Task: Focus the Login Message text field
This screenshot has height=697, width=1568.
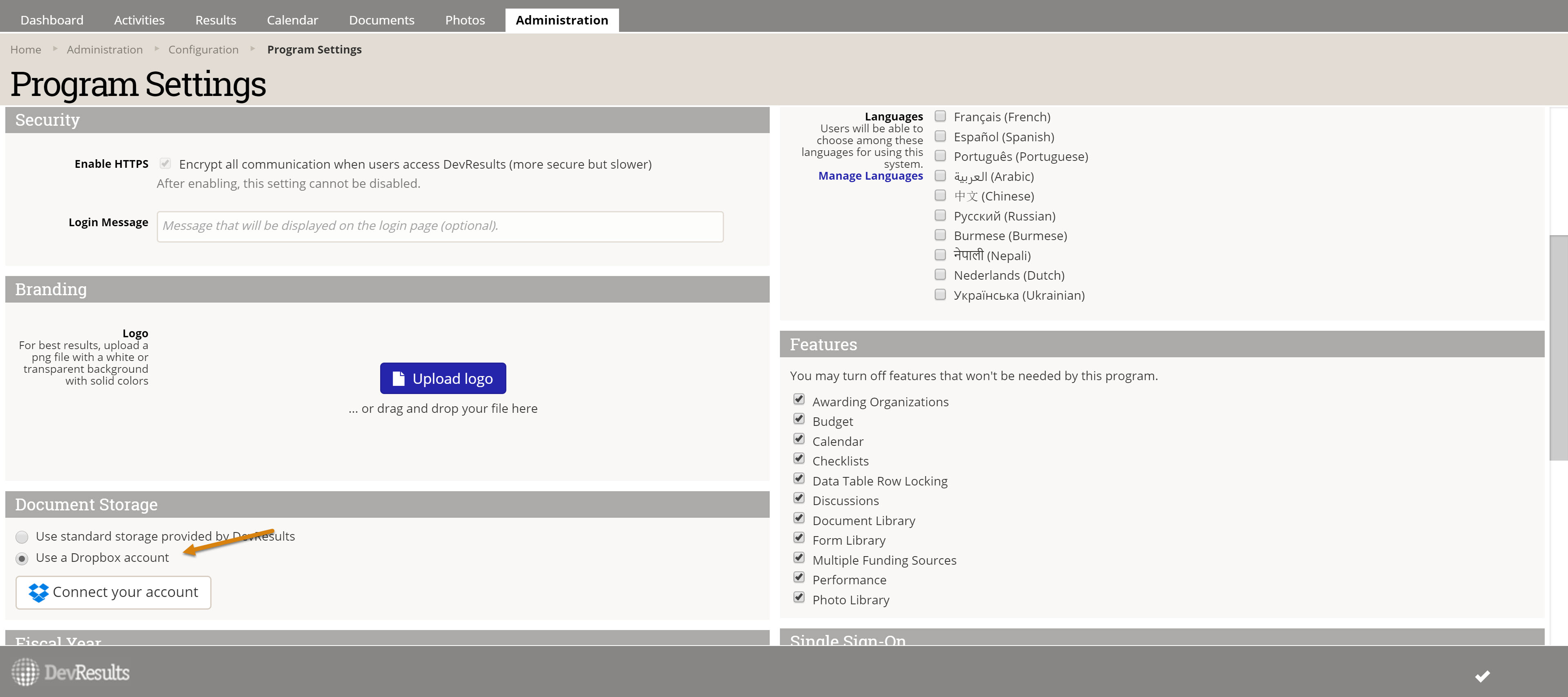Action: click(439, 227)
